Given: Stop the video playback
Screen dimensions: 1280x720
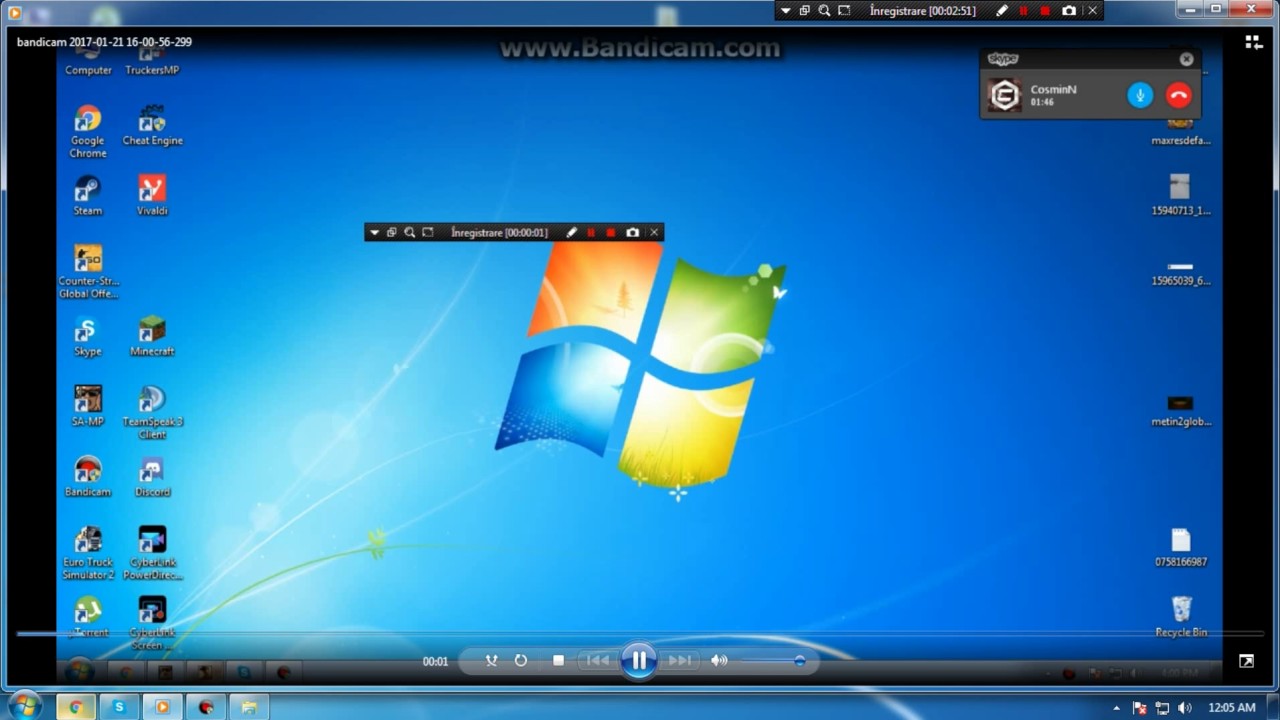Looking at the screenshot, I should [x=558, y=661].
